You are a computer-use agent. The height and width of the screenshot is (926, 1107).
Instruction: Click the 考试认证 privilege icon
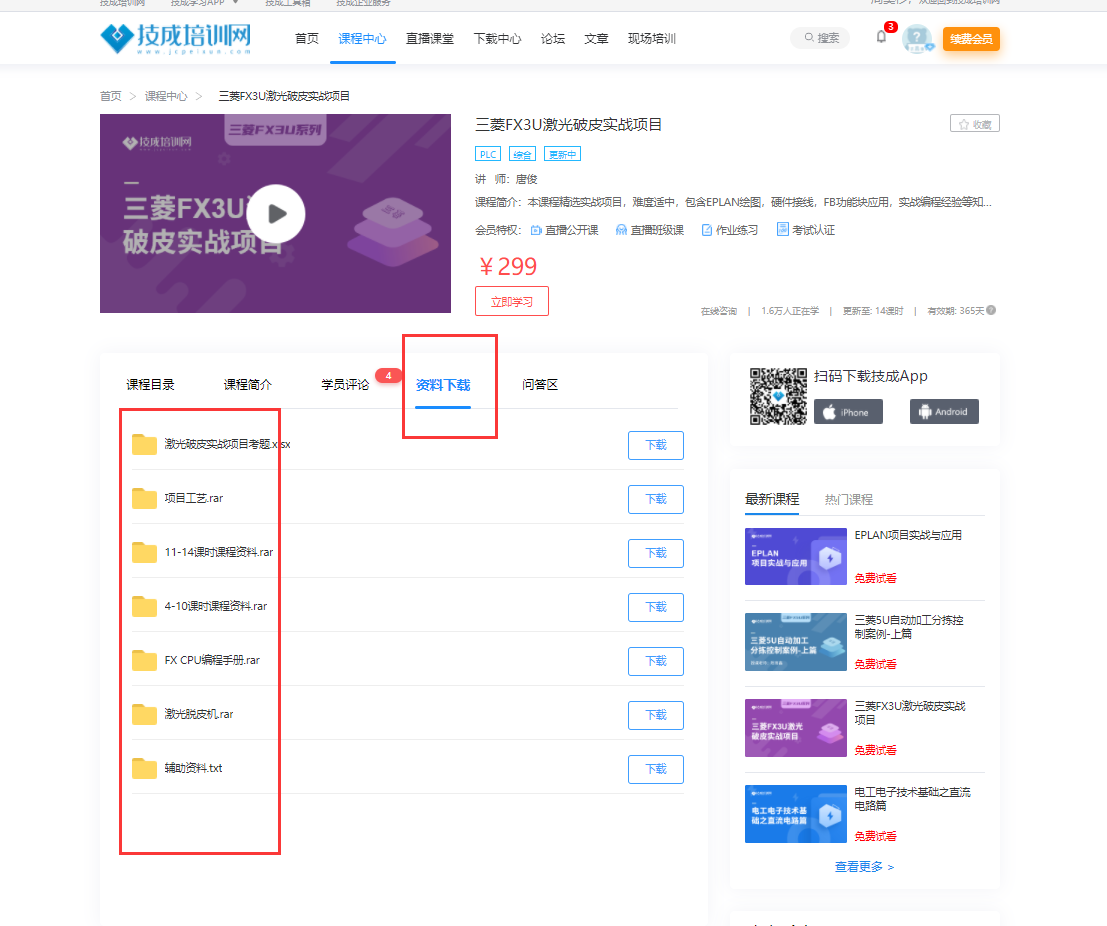point(782,229)
